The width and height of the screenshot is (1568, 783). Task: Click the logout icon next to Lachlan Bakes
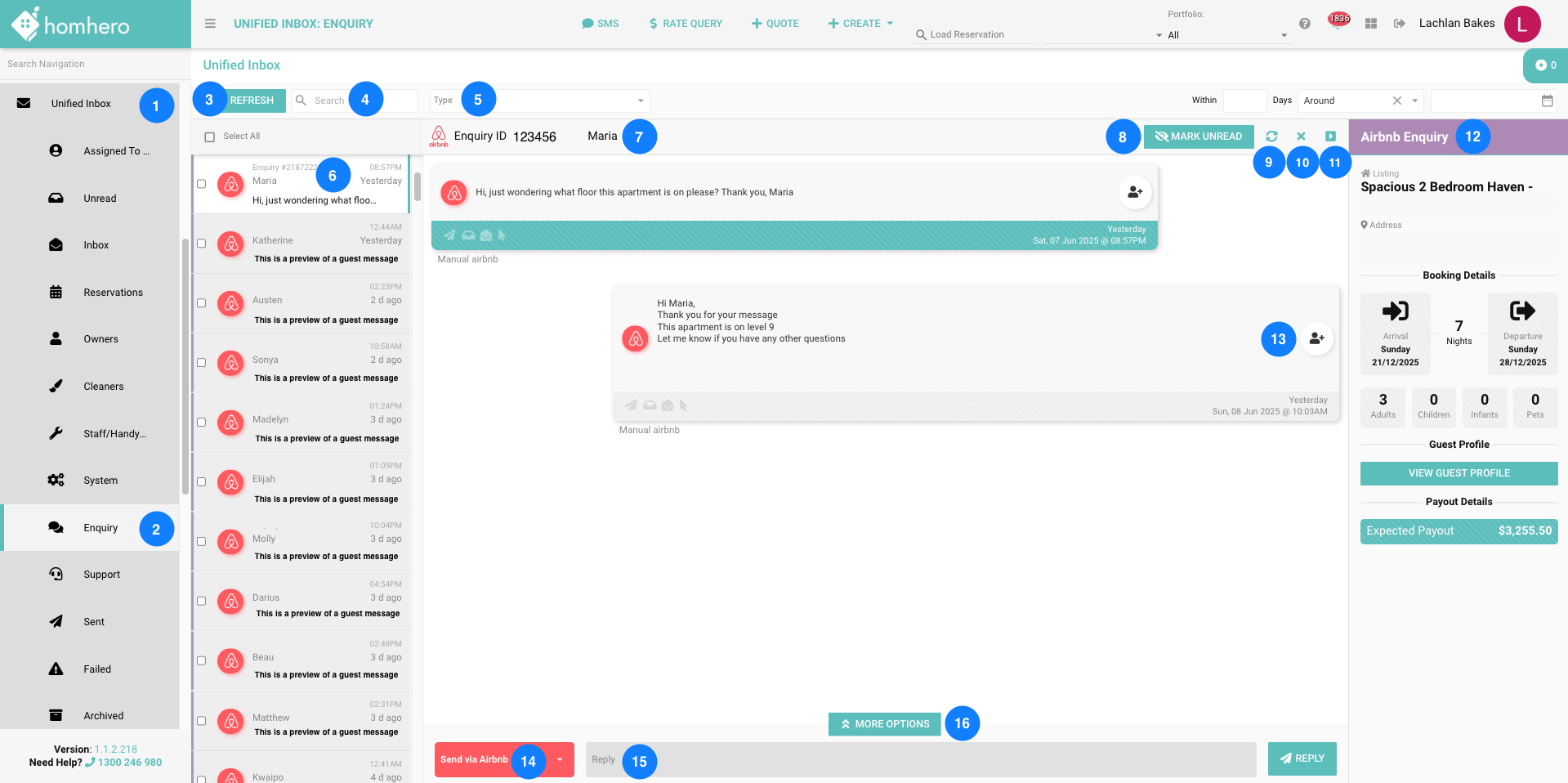pyautogui.click(x=1400, y=24)
